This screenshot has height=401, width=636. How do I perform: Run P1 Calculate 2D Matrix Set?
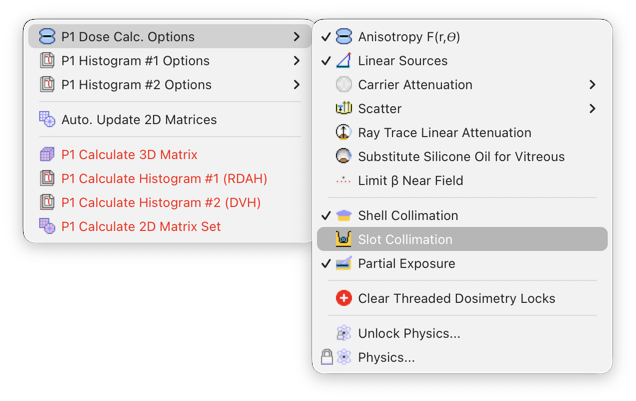[x=141, y=227]
